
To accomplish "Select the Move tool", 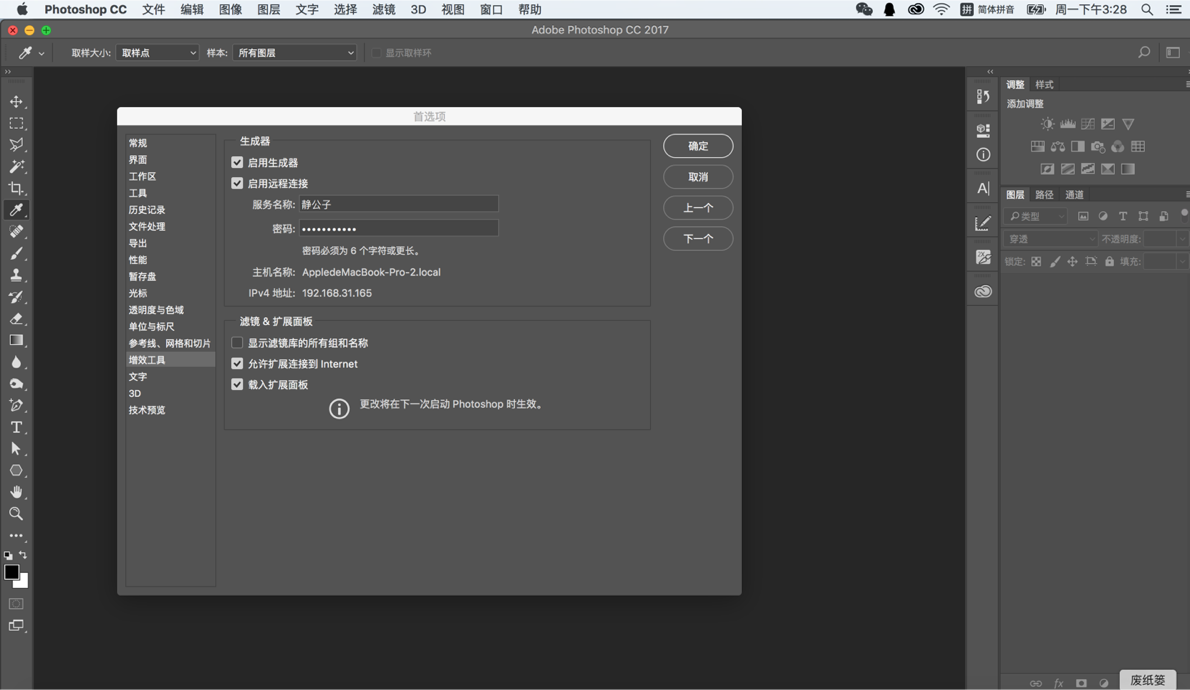I will [16, 101].
